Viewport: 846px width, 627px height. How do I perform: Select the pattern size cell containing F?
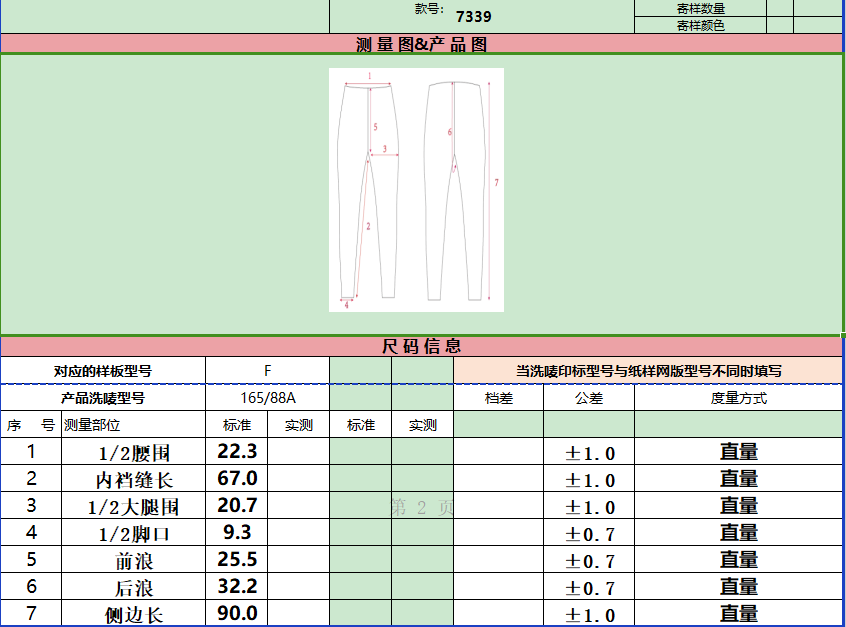[267, 371]
